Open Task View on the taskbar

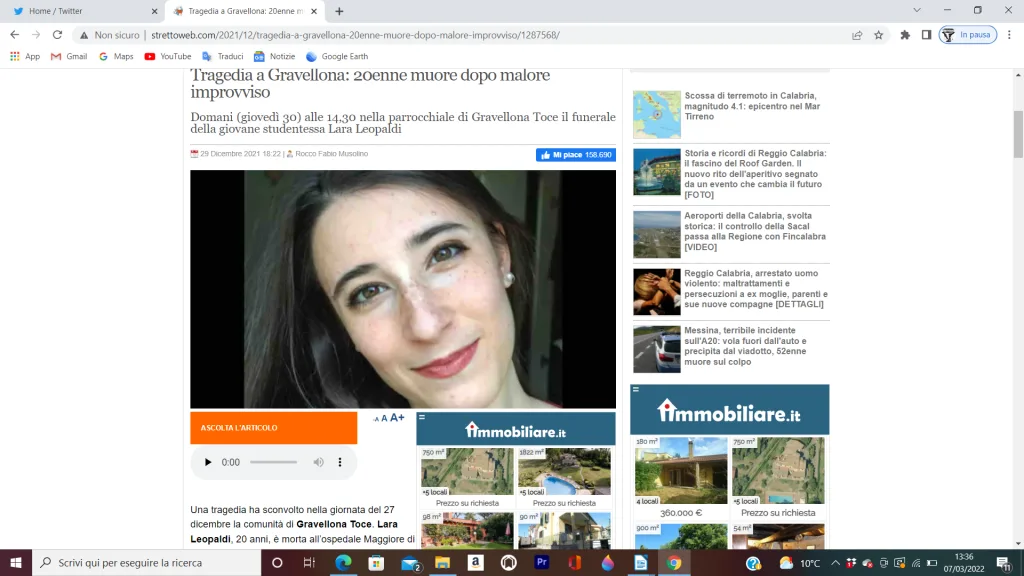pyautogui.click(x=310, y=562)
